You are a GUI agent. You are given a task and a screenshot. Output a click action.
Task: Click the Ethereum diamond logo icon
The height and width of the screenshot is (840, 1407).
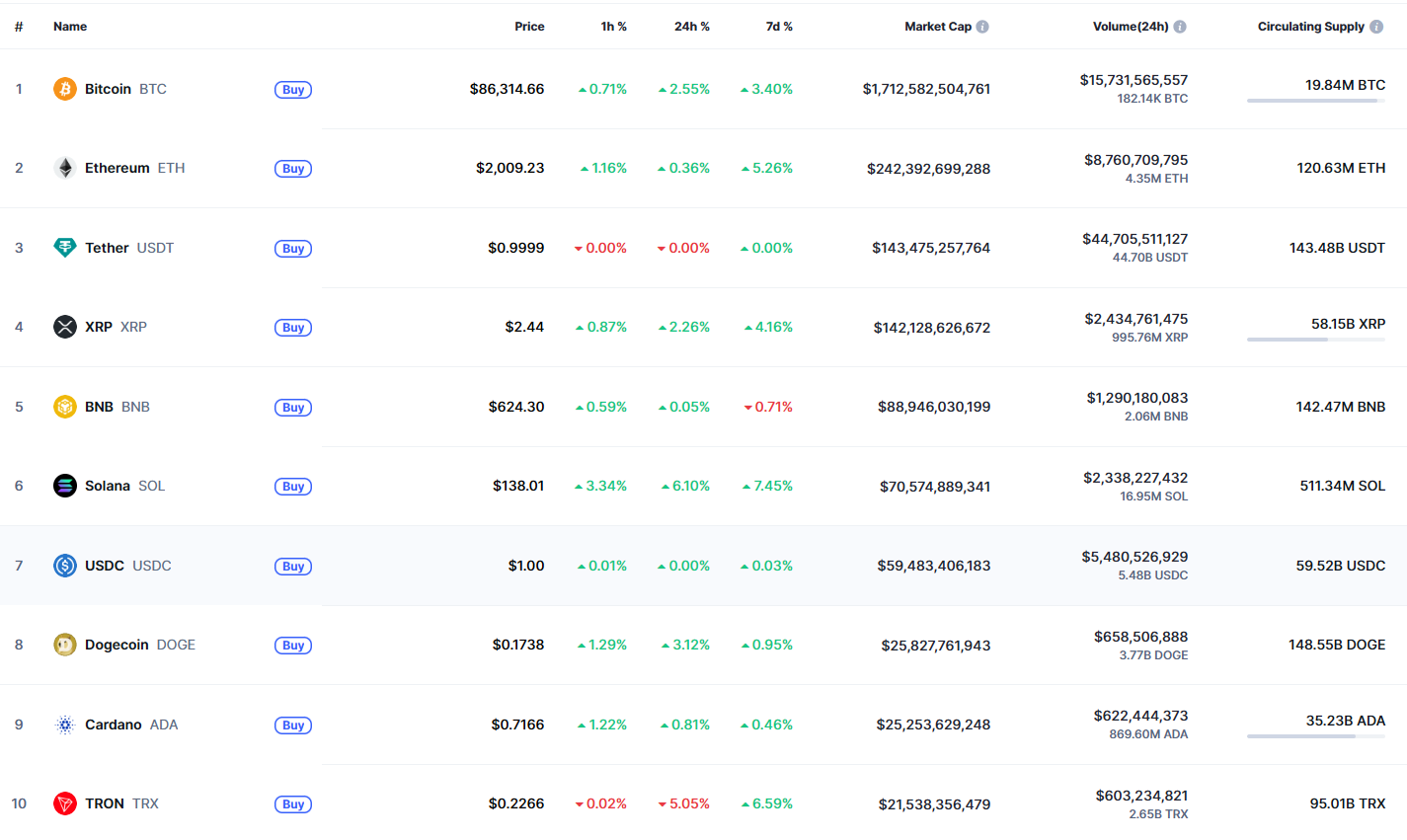coord(65,168)
